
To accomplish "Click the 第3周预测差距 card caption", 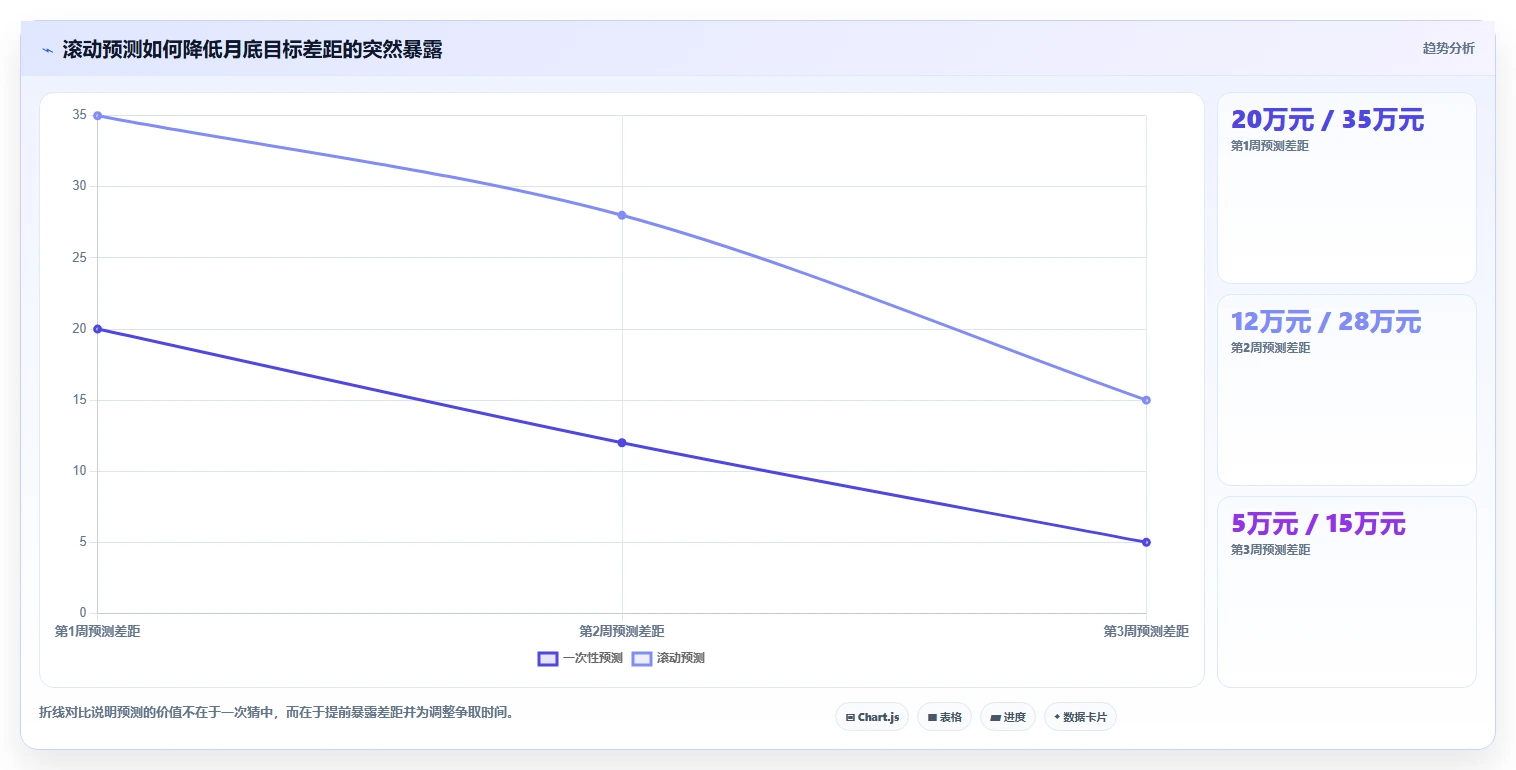I will [x=1270, y=550].
